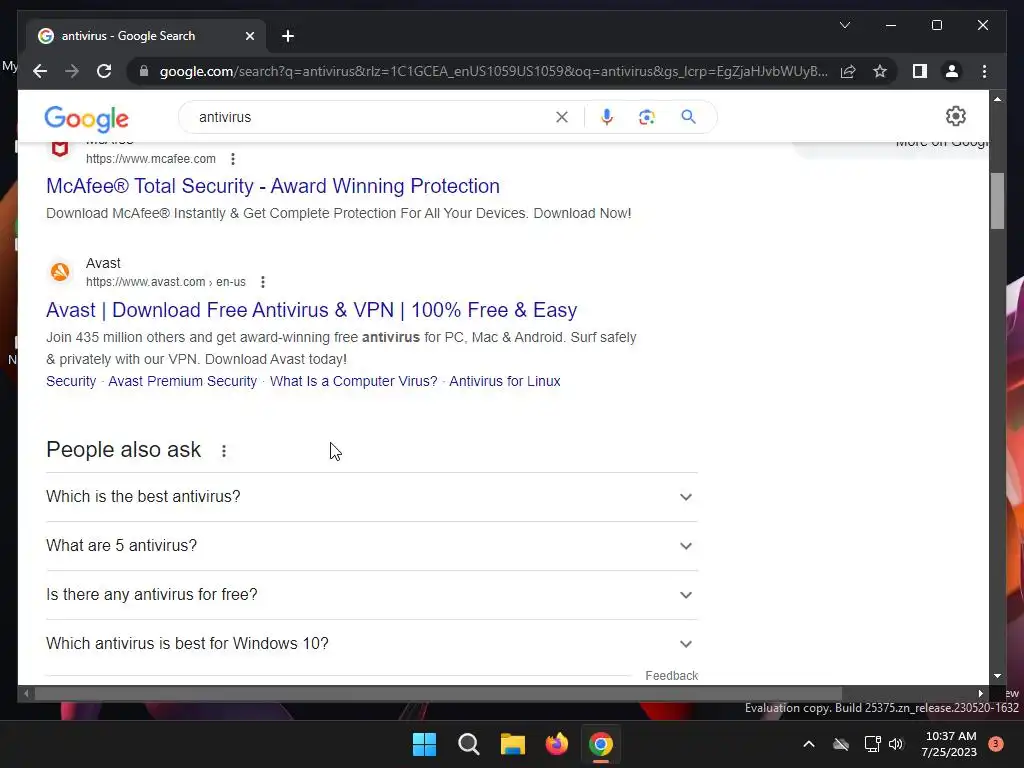Click the https://www.avast.com URL text
1024x768 pixels.
166,282
